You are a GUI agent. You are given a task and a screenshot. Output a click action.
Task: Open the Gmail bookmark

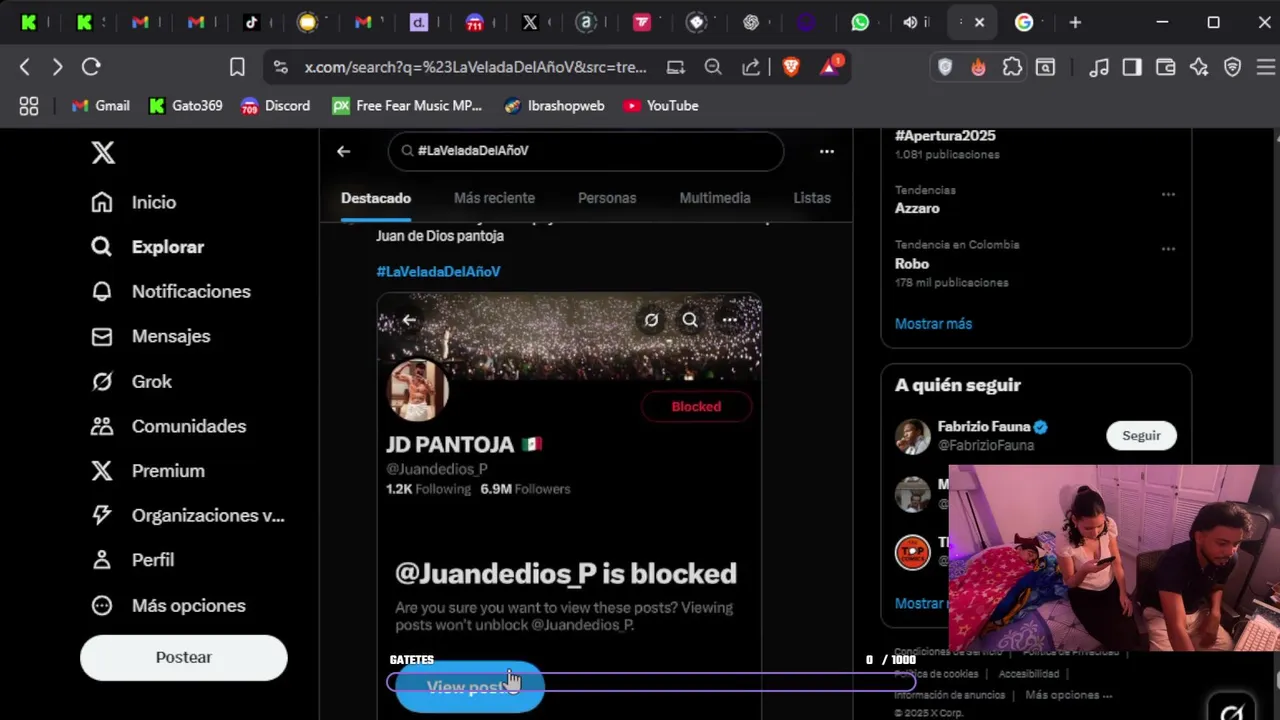pos(100,106)
